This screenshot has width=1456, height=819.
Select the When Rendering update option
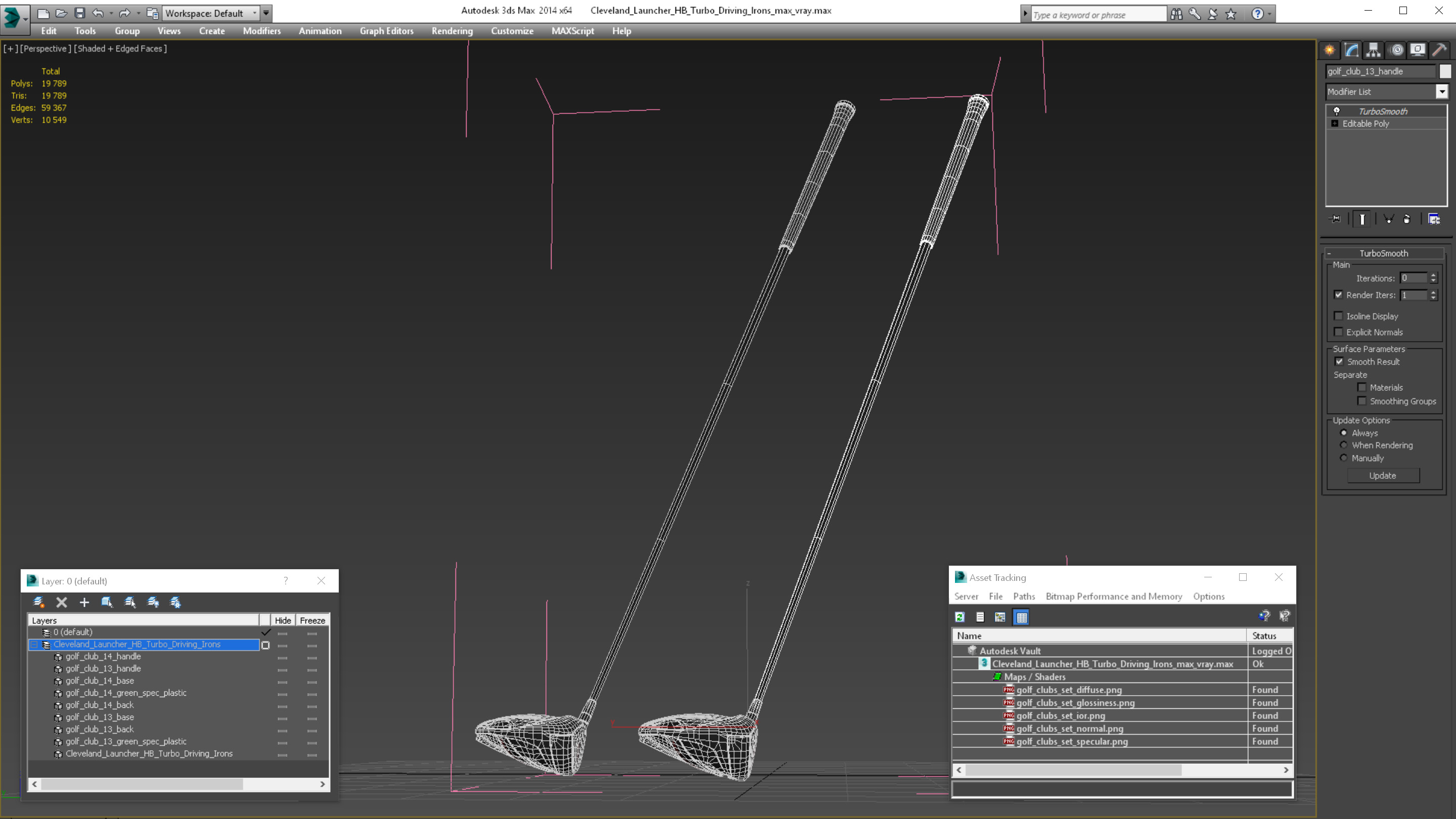1344,445
